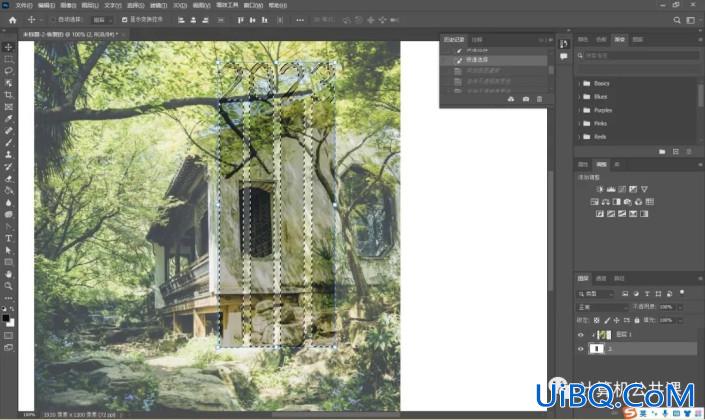The height and width of the screenshot is (420, 705).
Task: Switch to the Layers panel tab
Action: pos(583,279)
